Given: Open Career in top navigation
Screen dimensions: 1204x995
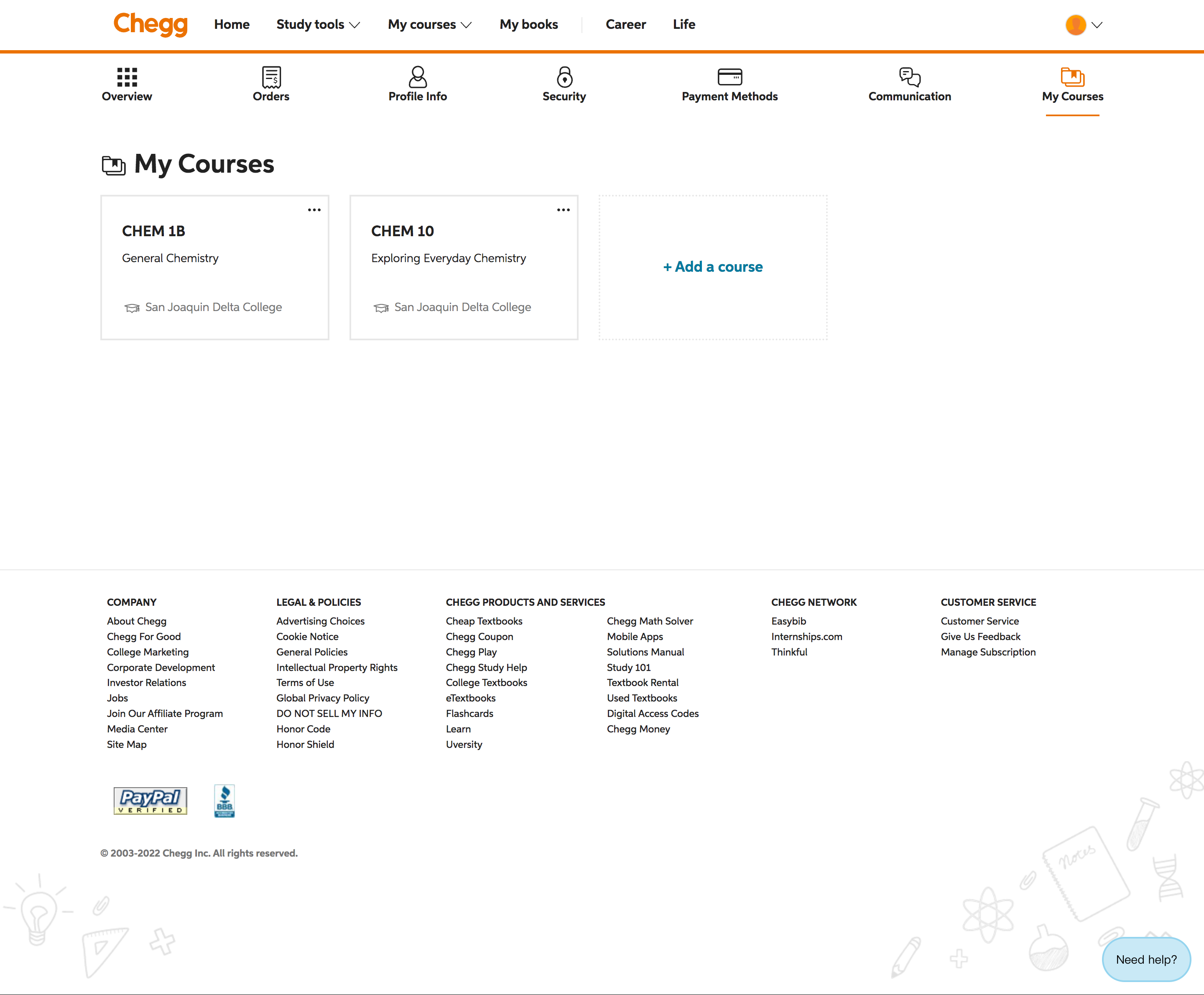Looking at the screenshot, I should coord(626,25).
